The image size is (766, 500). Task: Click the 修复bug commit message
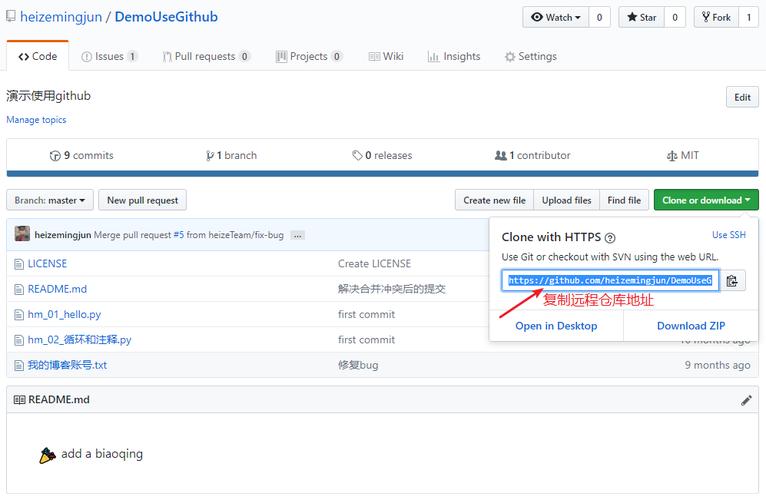click(x=358, y=366)
